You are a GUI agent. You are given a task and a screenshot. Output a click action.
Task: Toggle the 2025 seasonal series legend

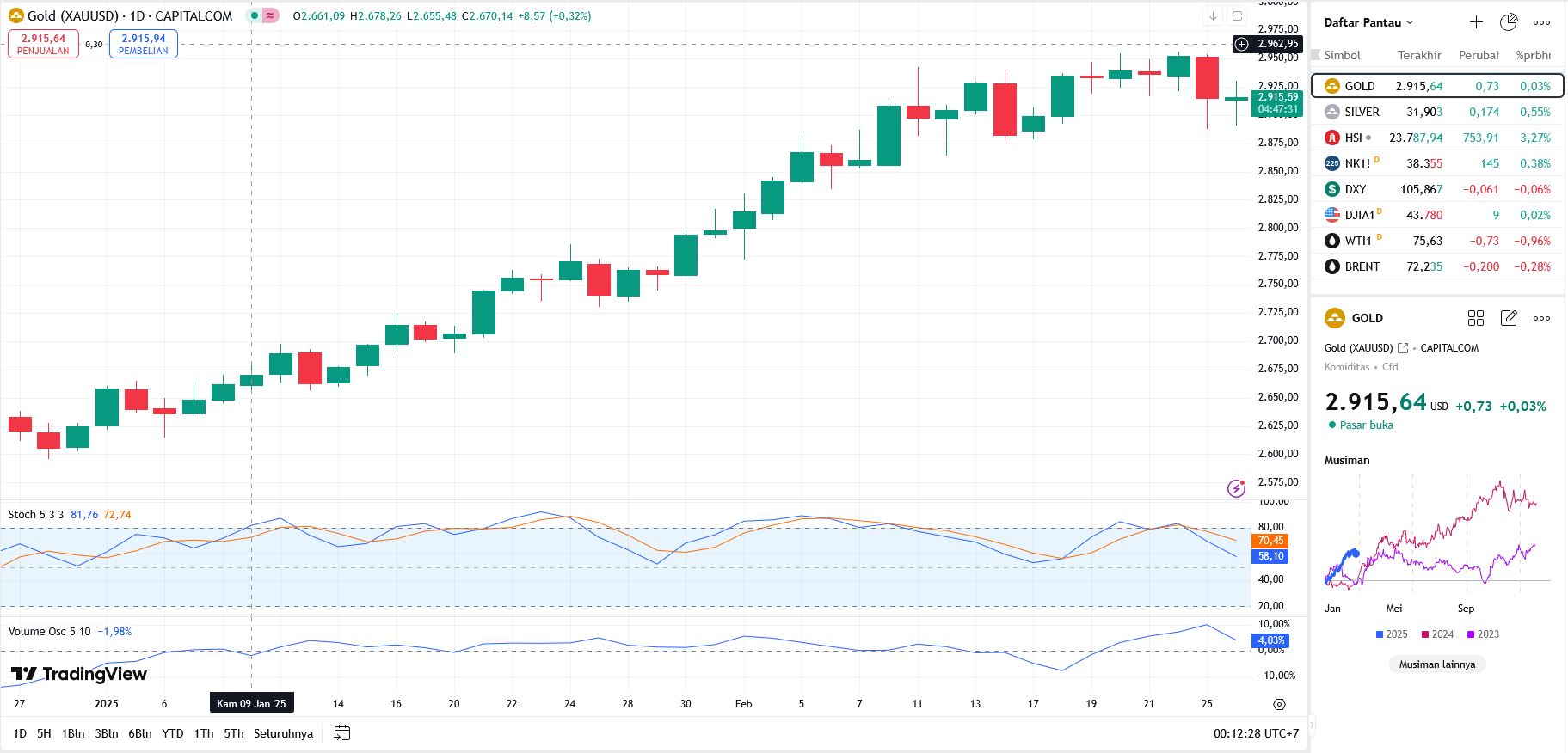tap(1392, 634)
